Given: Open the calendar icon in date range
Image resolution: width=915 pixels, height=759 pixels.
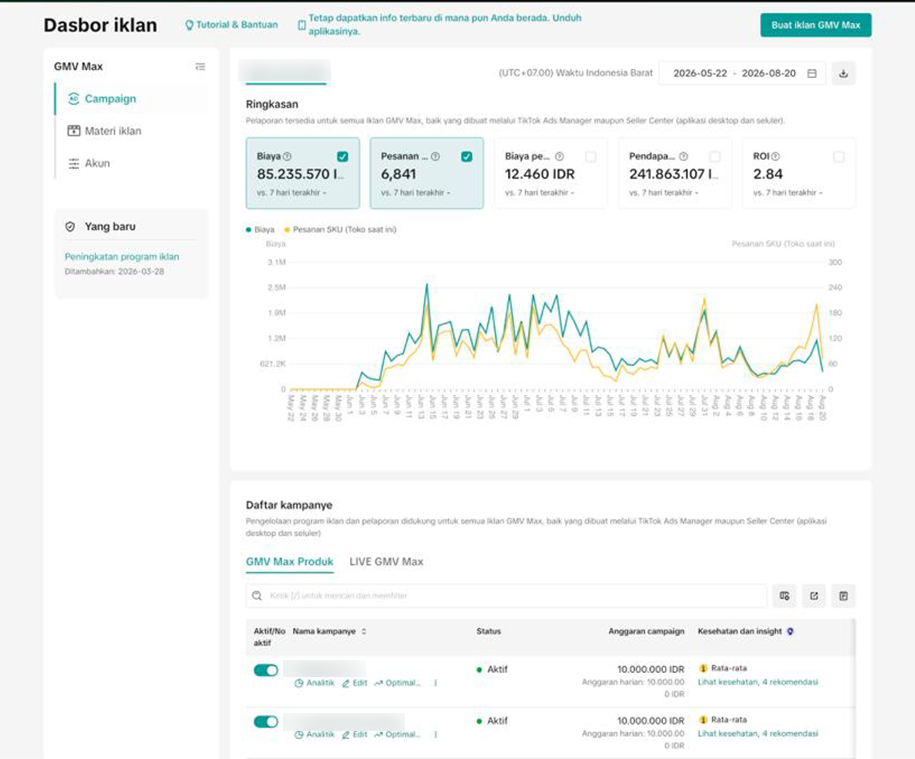Looking at the screenshot, I should (812, 74).
